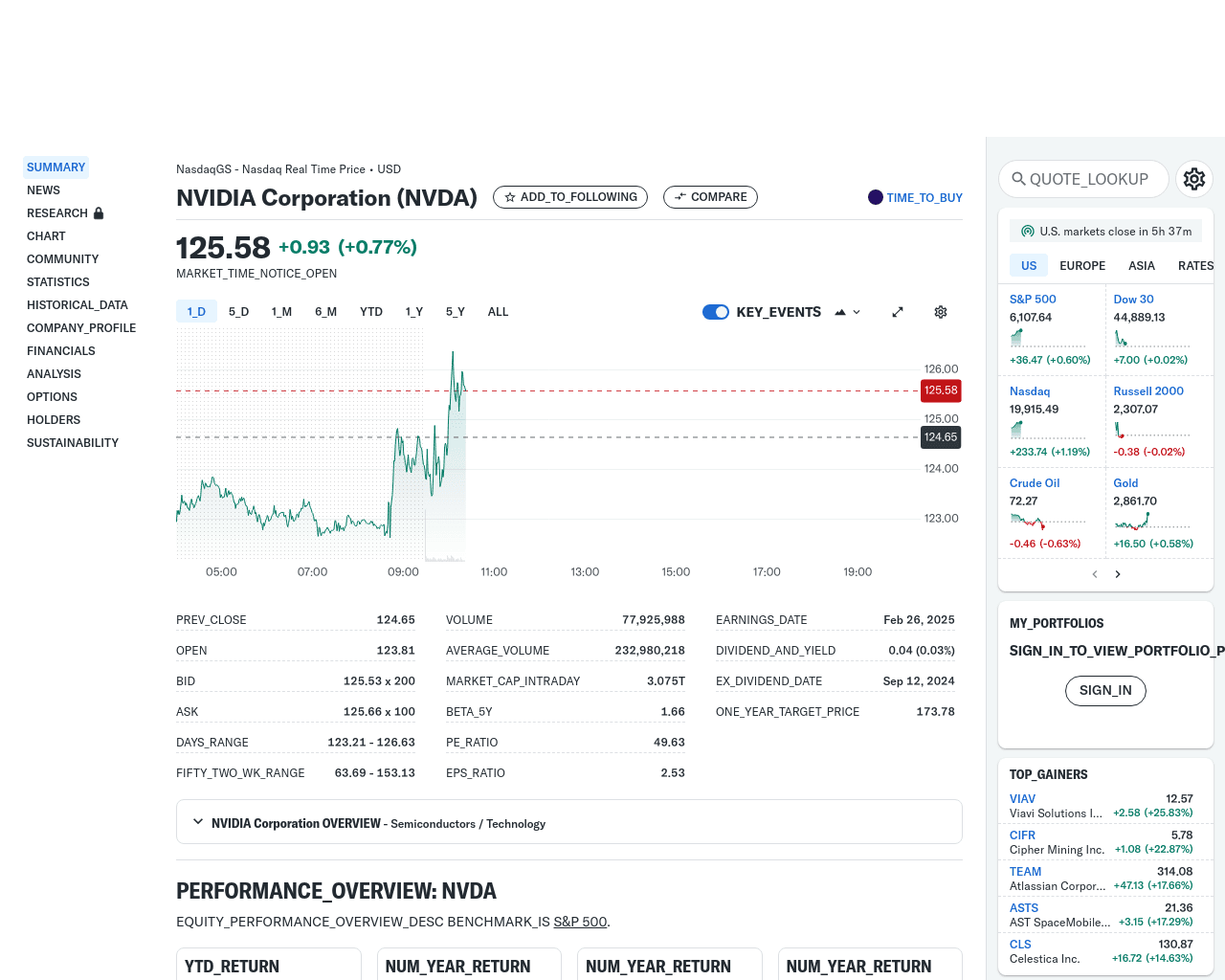Viewport: 1225px width, 980px height.
Task: Open the chart type mountain dropdown
Action: pyautogui.click(x=848, y=312)
